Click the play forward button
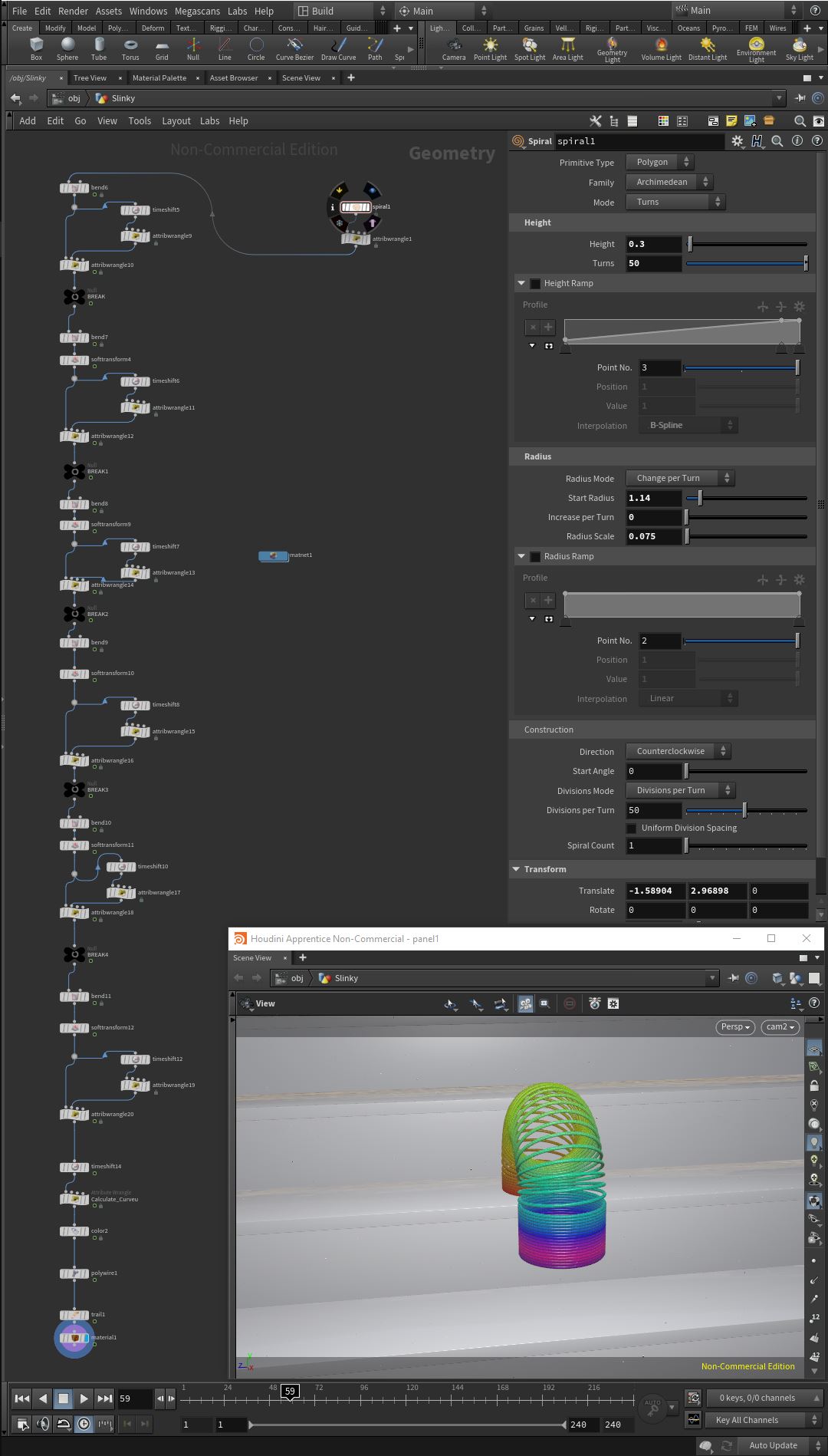The image size is (828, 1456). click(84, 1398)
